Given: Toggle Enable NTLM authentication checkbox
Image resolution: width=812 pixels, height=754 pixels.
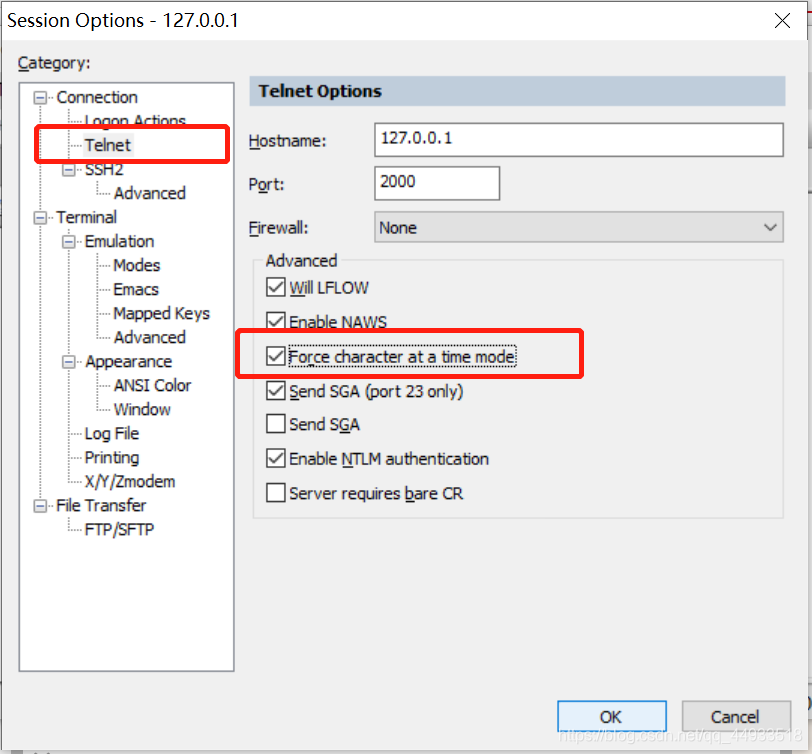Looking at the screenshot, I should coord(276,458).
